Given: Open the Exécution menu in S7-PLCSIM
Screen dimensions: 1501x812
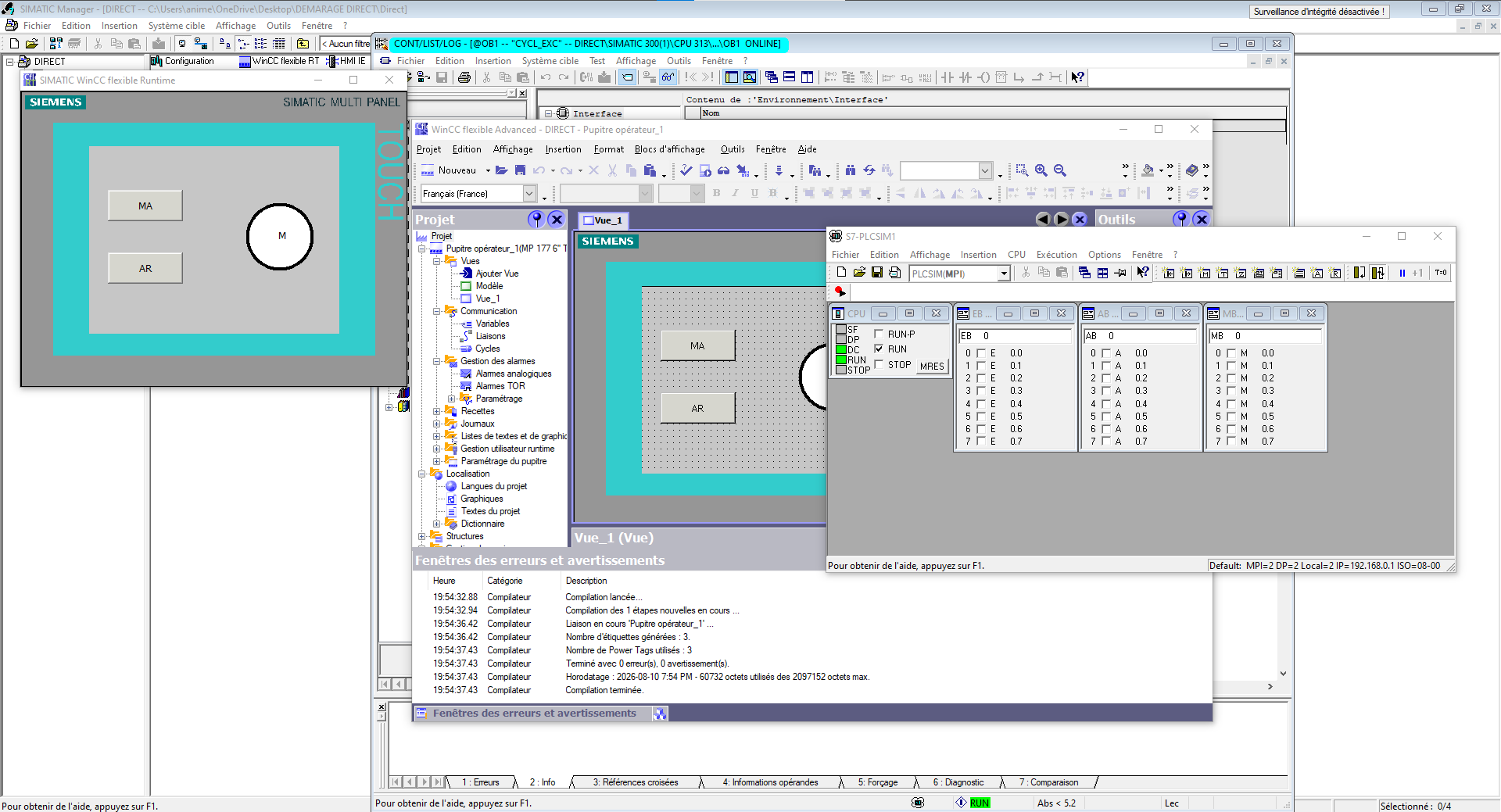Looking at the screenshot, I should tap(1056, 255).
